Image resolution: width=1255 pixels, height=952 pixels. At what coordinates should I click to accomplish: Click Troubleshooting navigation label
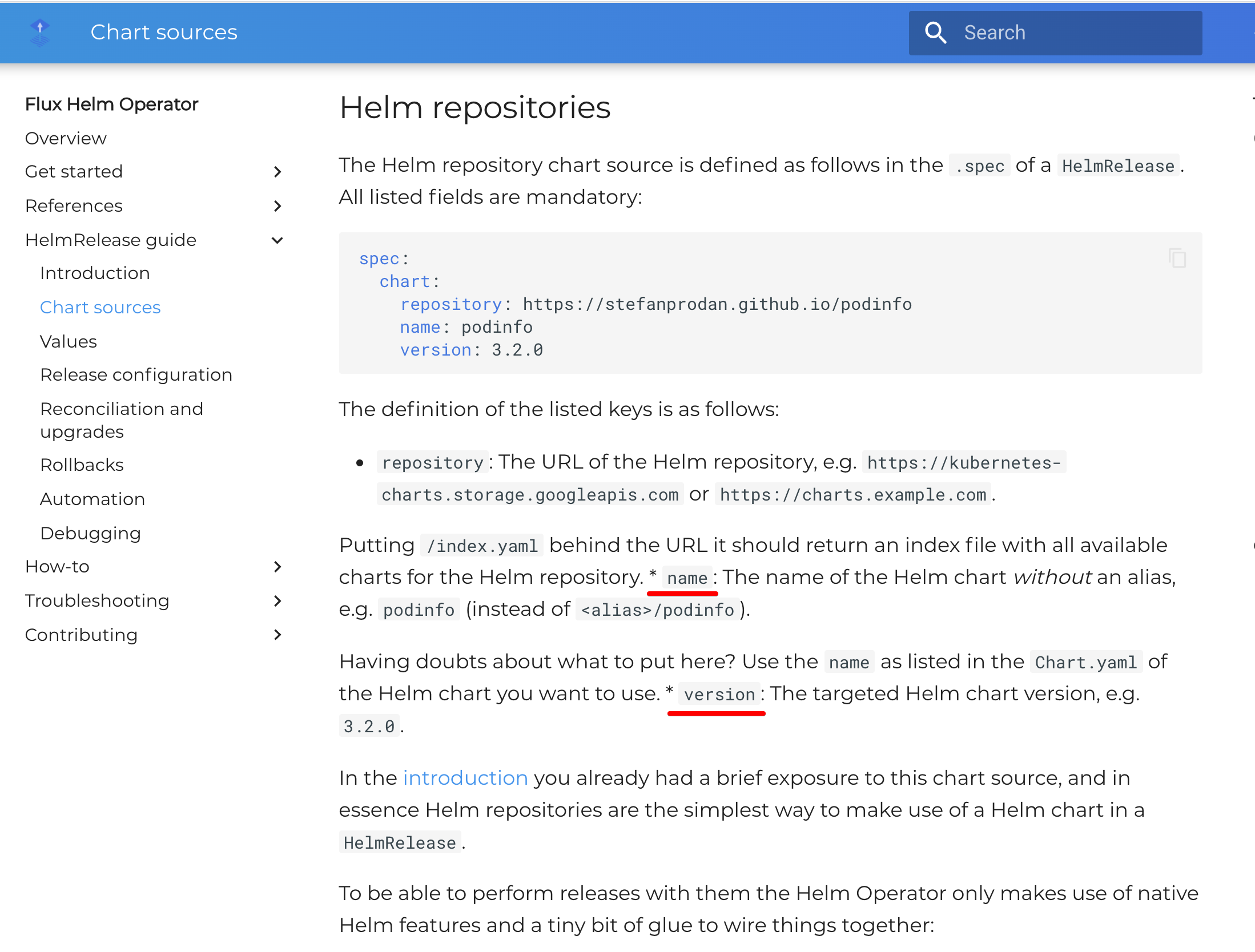tap(98, 600)
